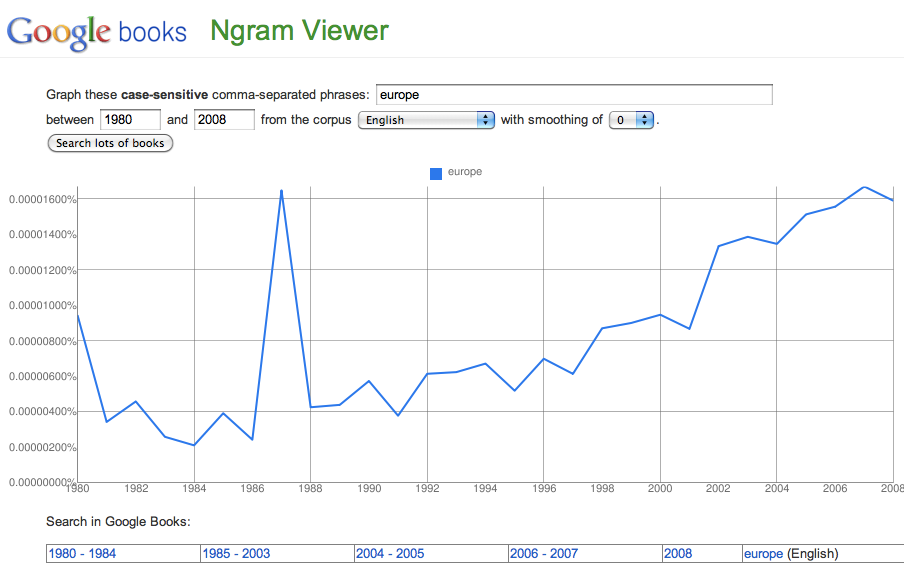This screenshot has width=904, height=580.
Task: Click the x-axis label 1984
Action: point(194,488)
